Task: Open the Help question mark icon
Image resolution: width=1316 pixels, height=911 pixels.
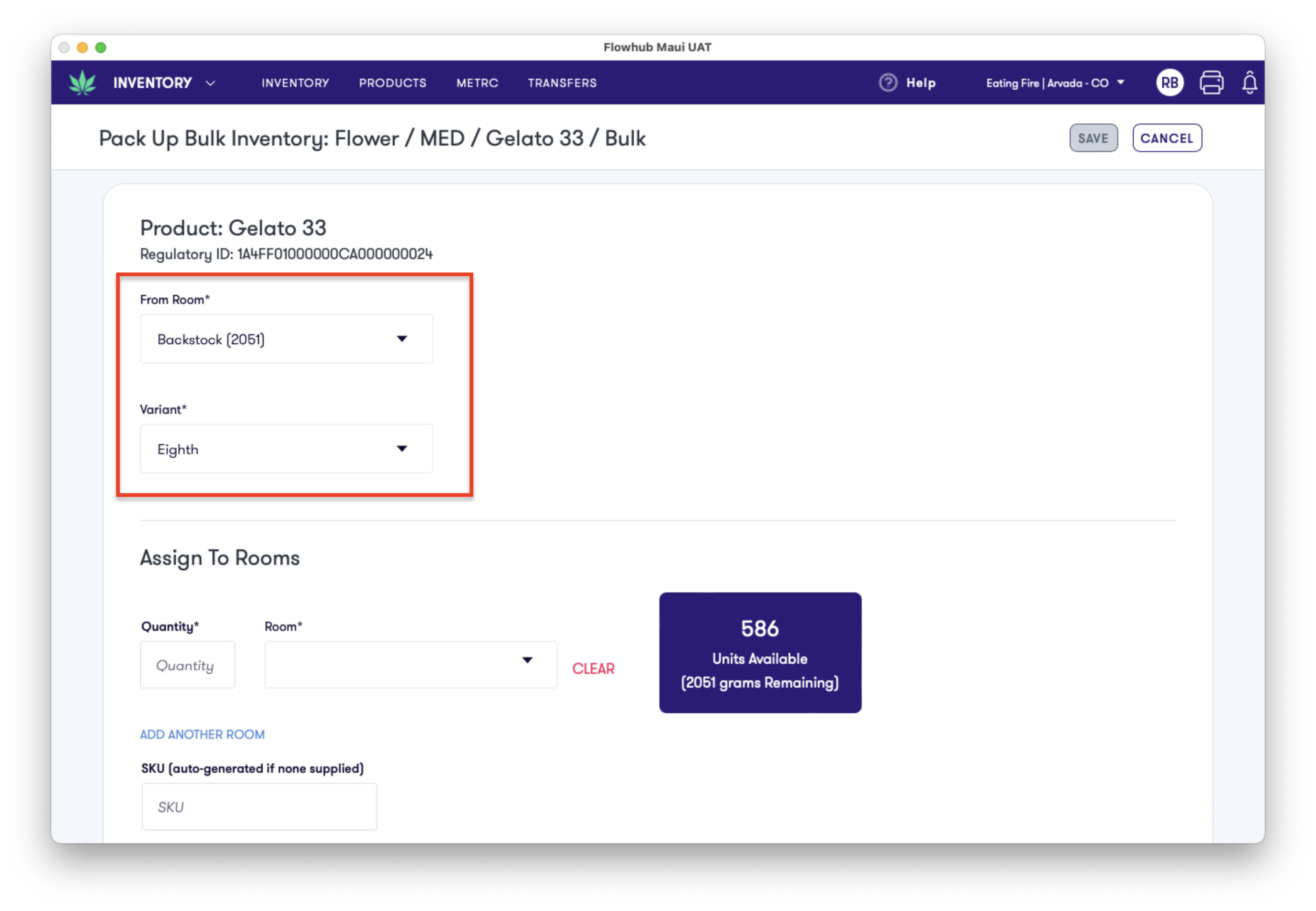Action: [888, 83]
